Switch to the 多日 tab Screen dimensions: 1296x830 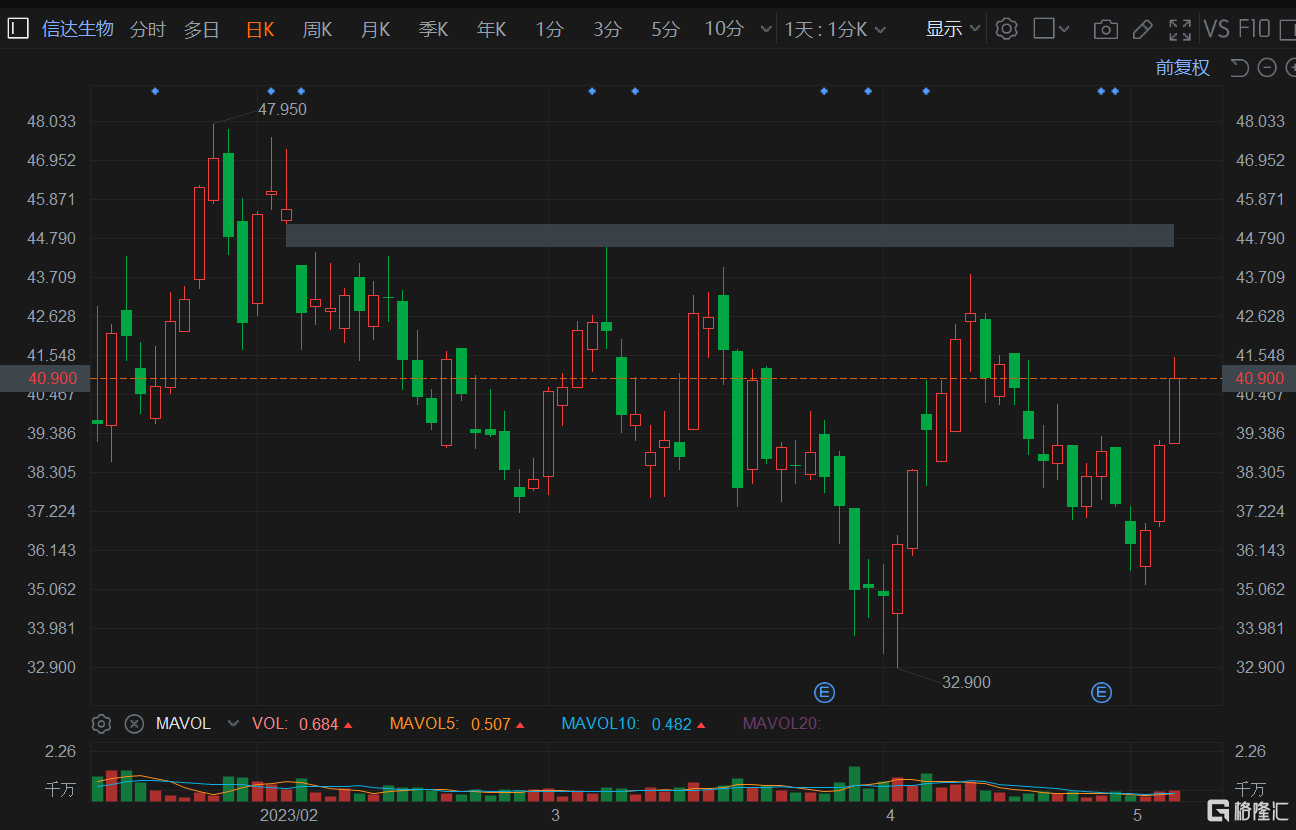[x=201, y=29]
